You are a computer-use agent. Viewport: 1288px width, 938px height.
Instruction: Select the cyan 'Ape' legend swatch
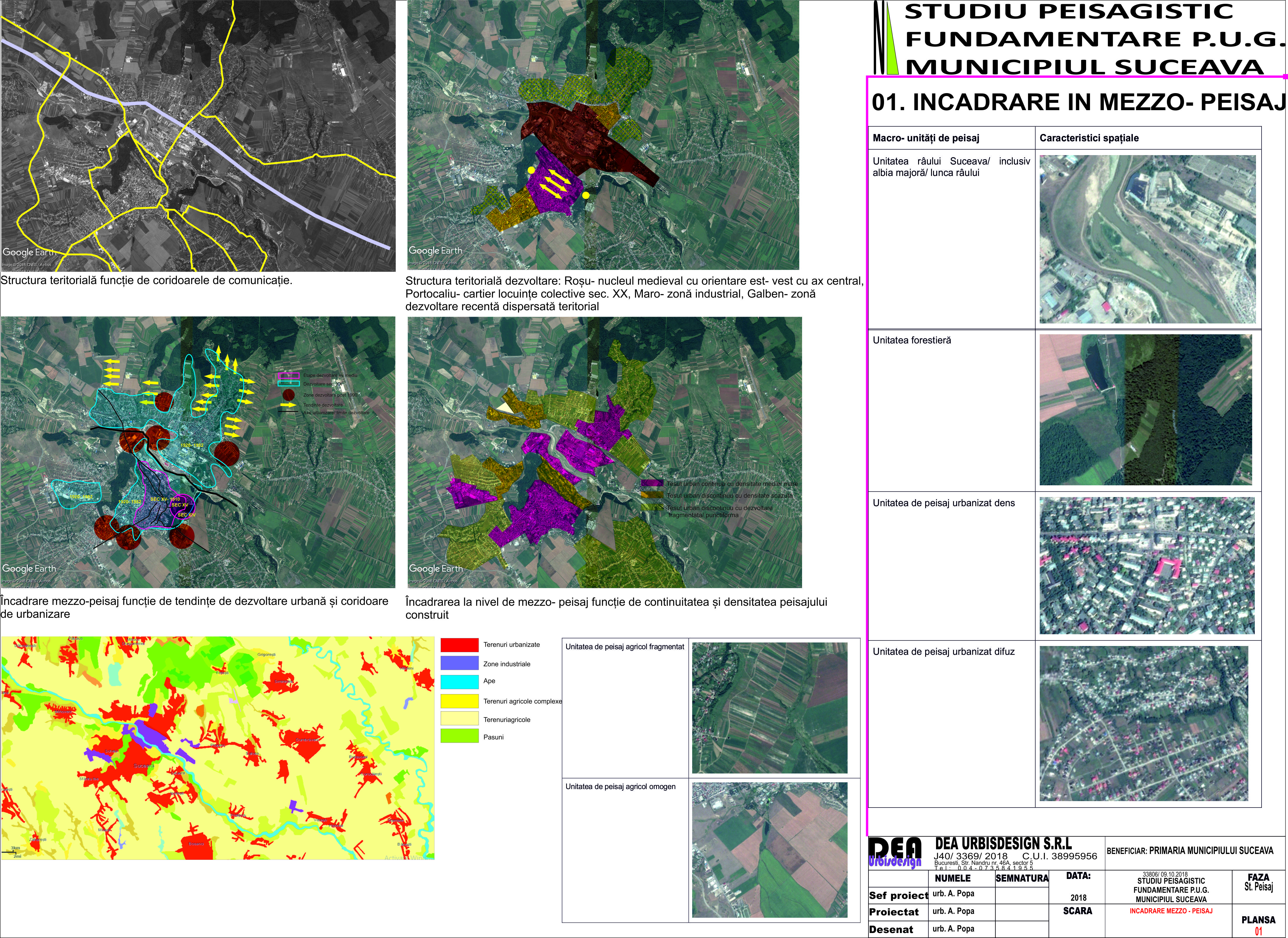tap(459, 681)
